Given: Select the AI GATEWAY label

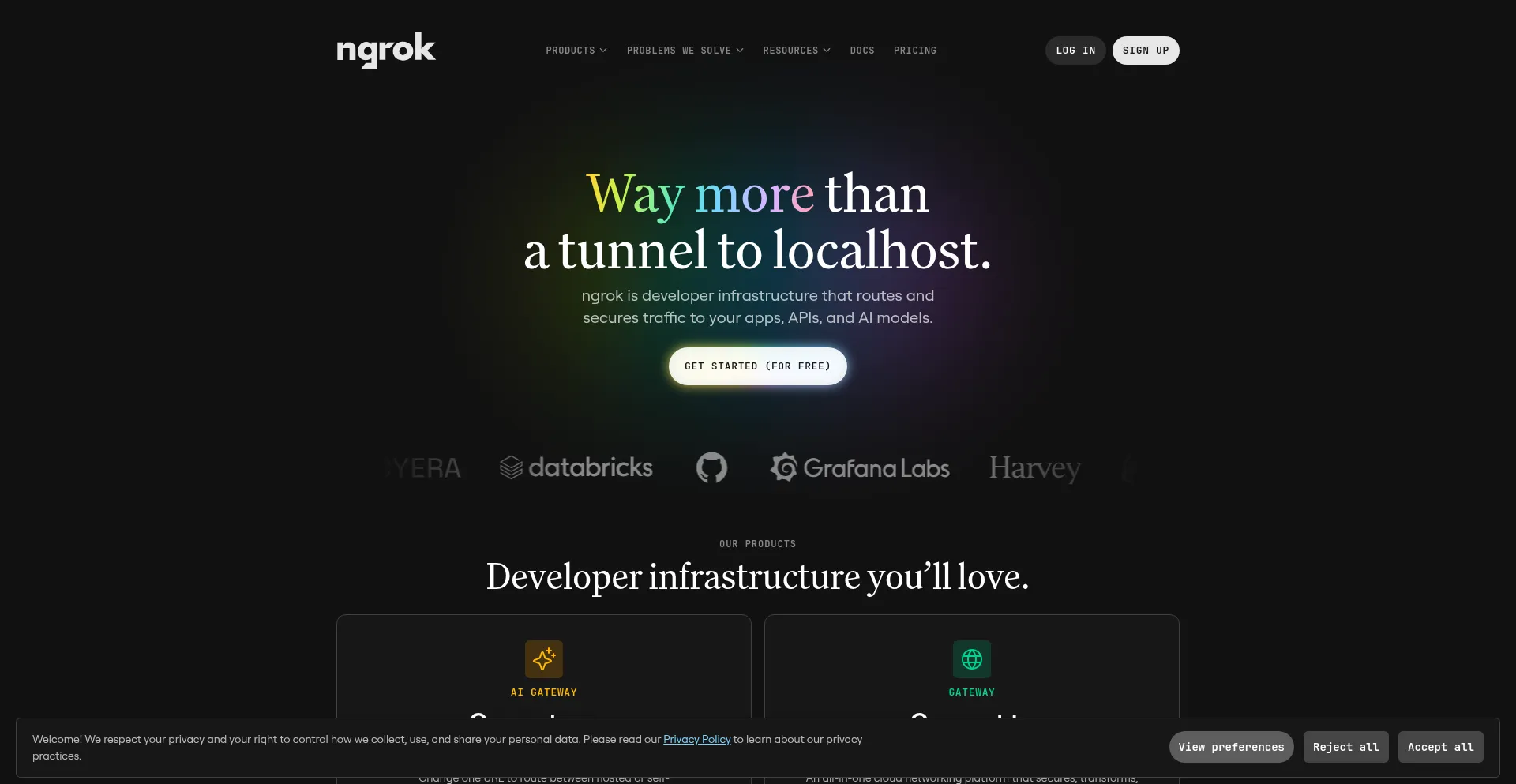Looking at the screenshot, I should click(544, 692).
